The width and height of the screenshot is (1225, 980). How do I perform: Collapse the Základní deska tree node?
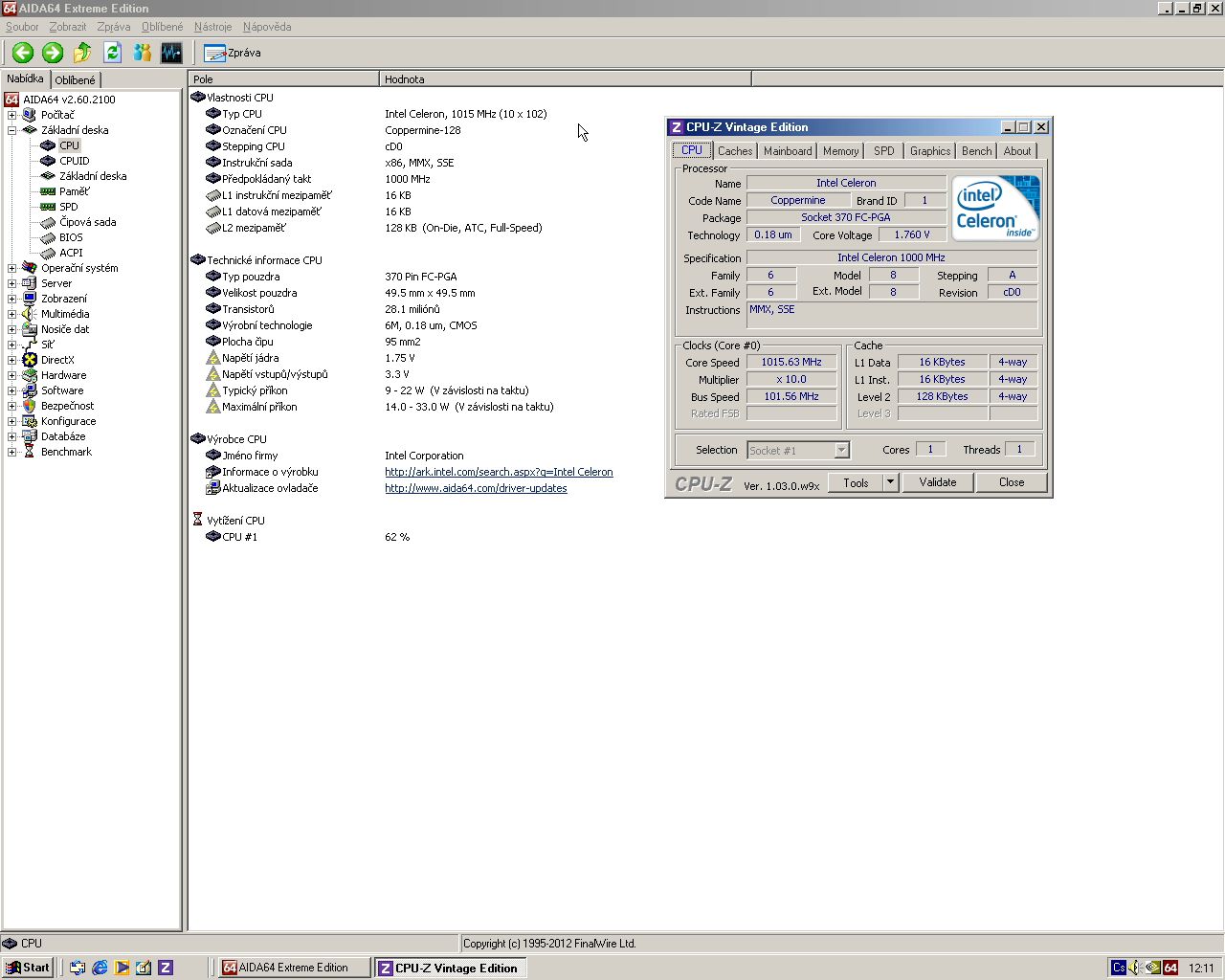11,130
